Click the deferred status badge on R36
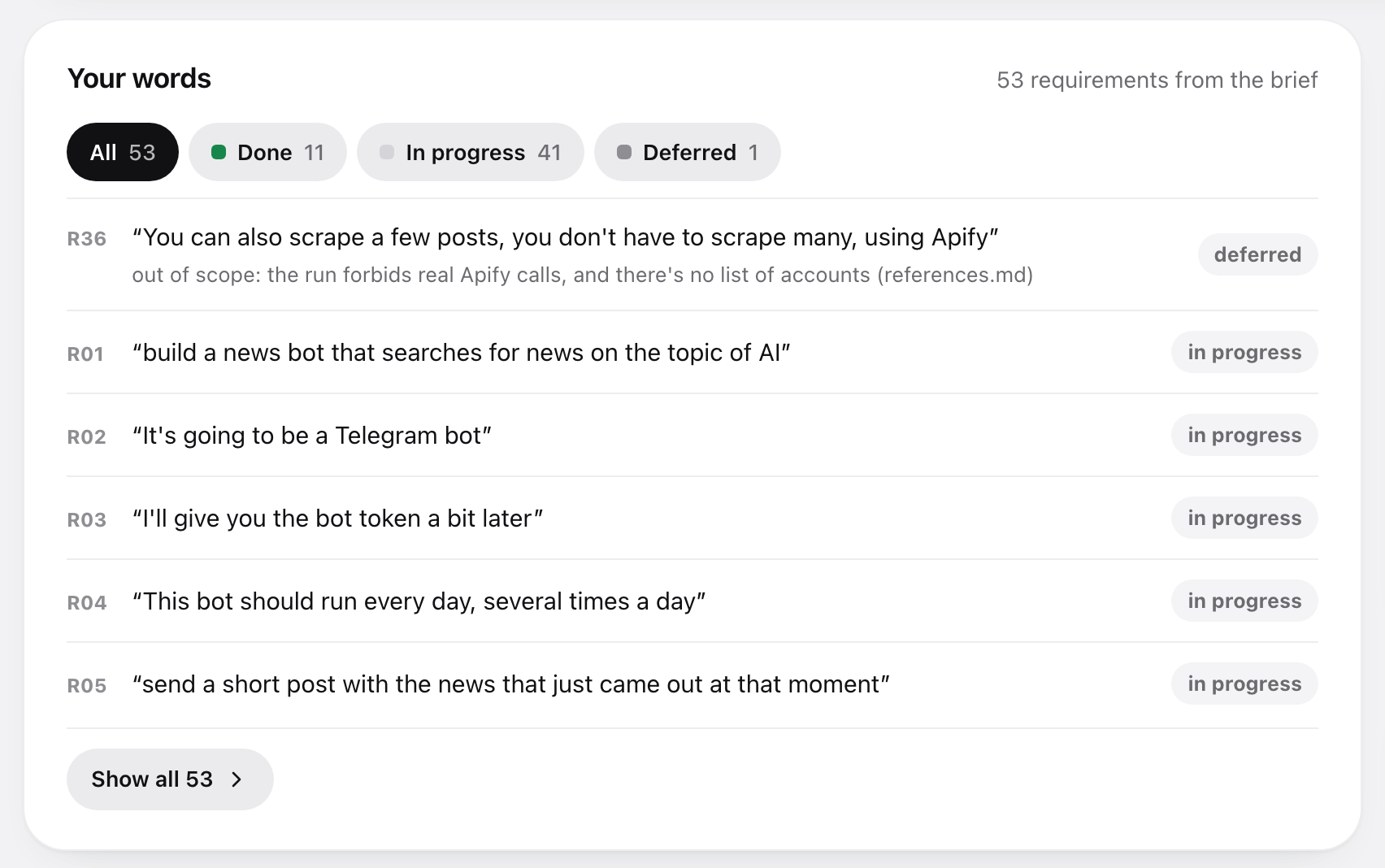Screen dimensions: 1385x868 1257,254
